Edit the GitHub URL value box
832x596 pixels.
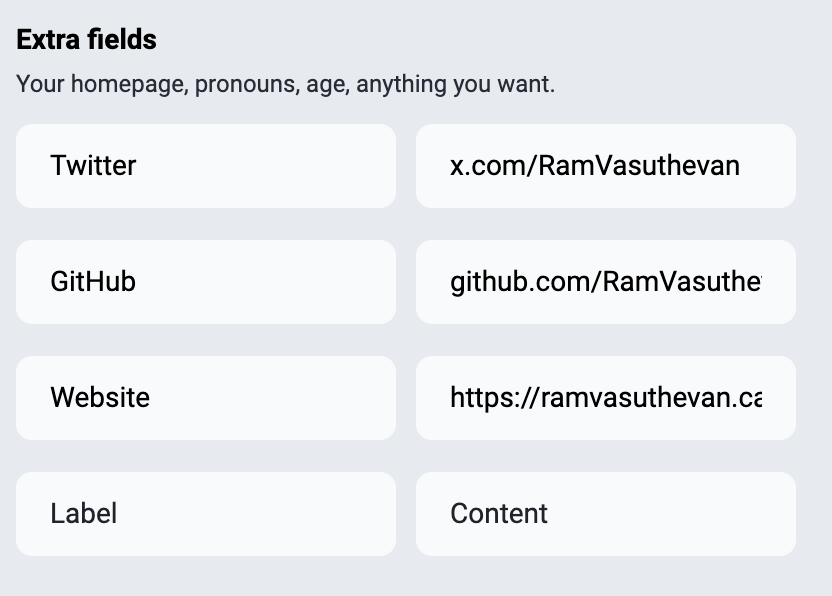click(605, 282)
